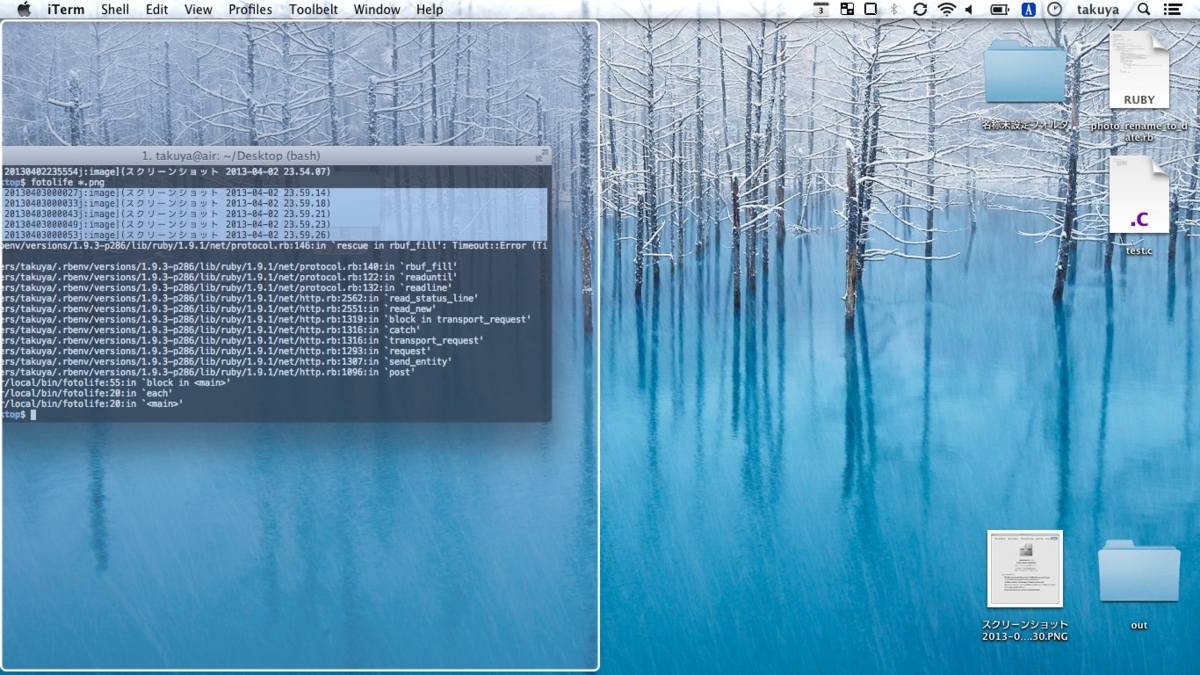
Task: Open the Bluetooth status menu
Action: pos(896,9)
